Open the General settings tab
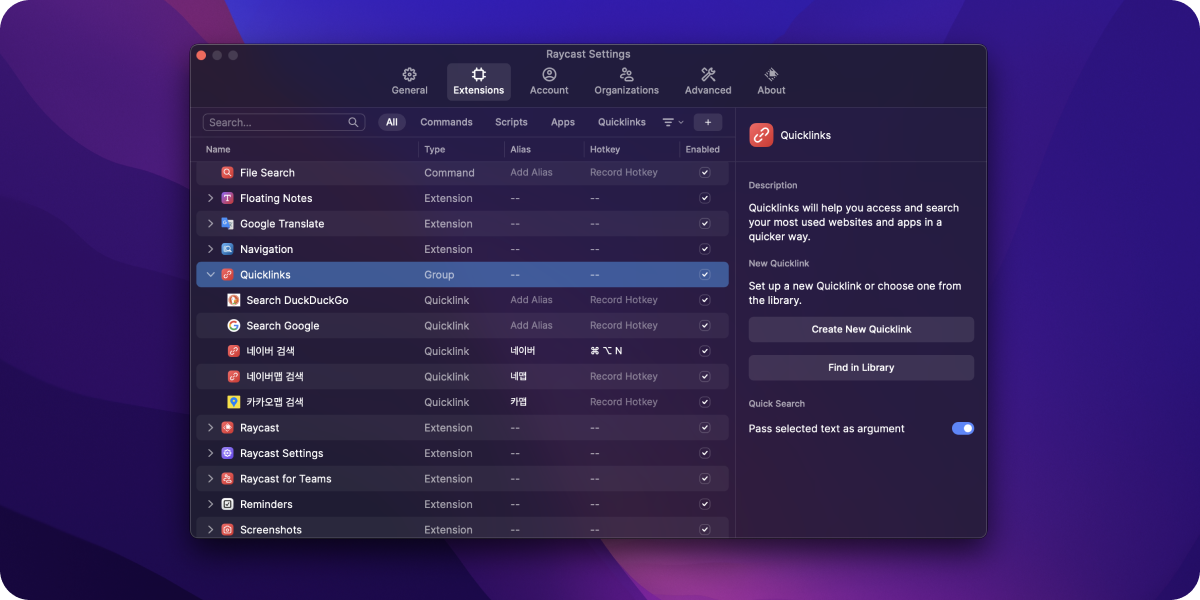Image resolution: width=1200 pixels, height=600 pixels. coord(409,82)
